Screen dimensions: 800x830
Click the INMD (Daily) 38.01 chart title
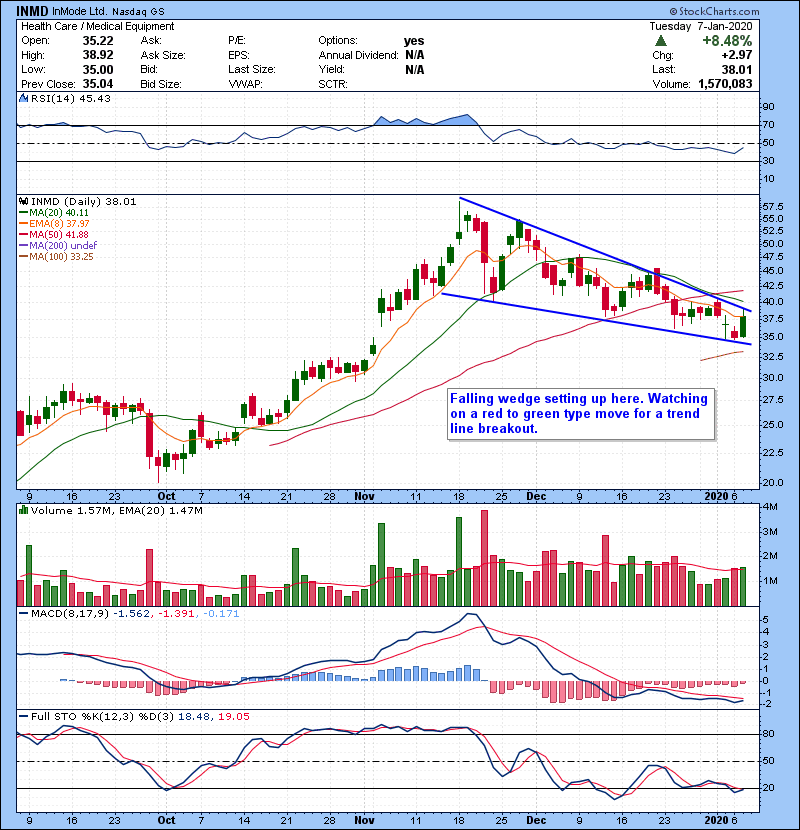pos(84,202)
